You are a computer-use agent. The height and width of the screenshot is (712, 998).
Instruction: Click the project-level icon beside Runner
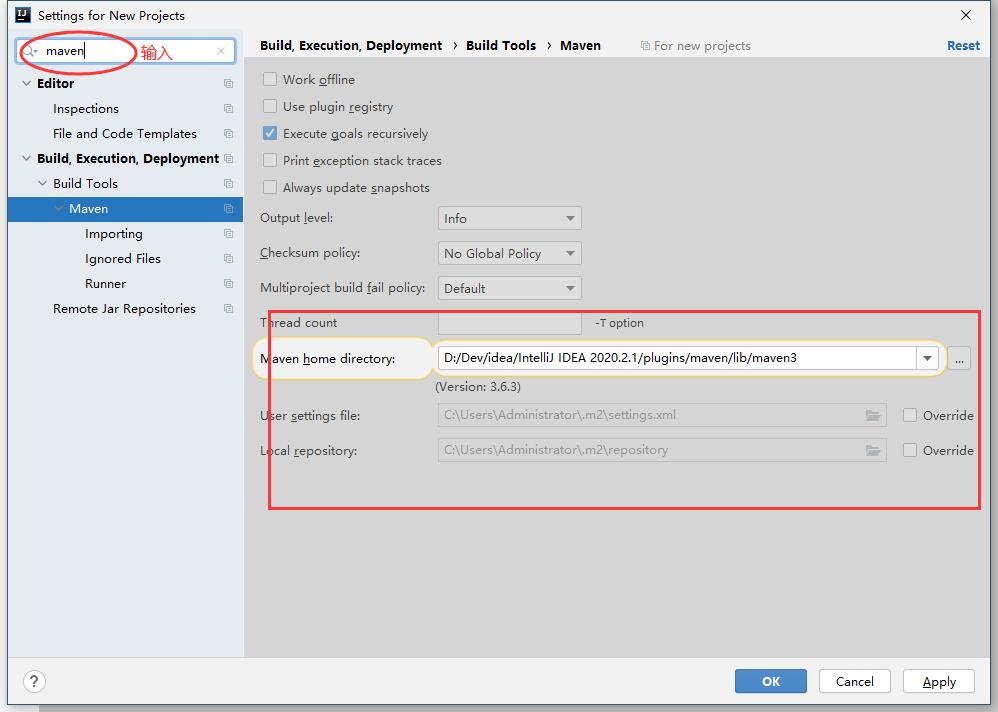pos(228,283)
